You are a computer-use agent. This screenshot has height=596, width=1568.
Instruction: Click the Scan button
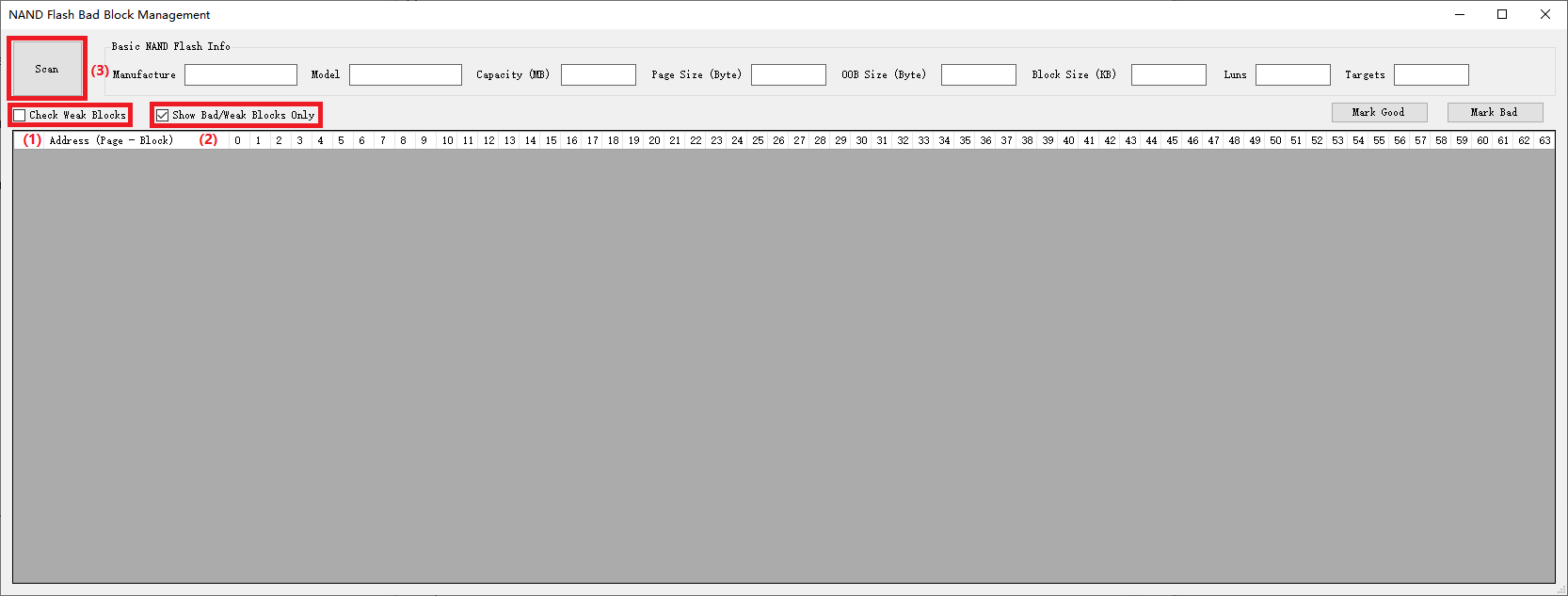(x=47, y=69)
